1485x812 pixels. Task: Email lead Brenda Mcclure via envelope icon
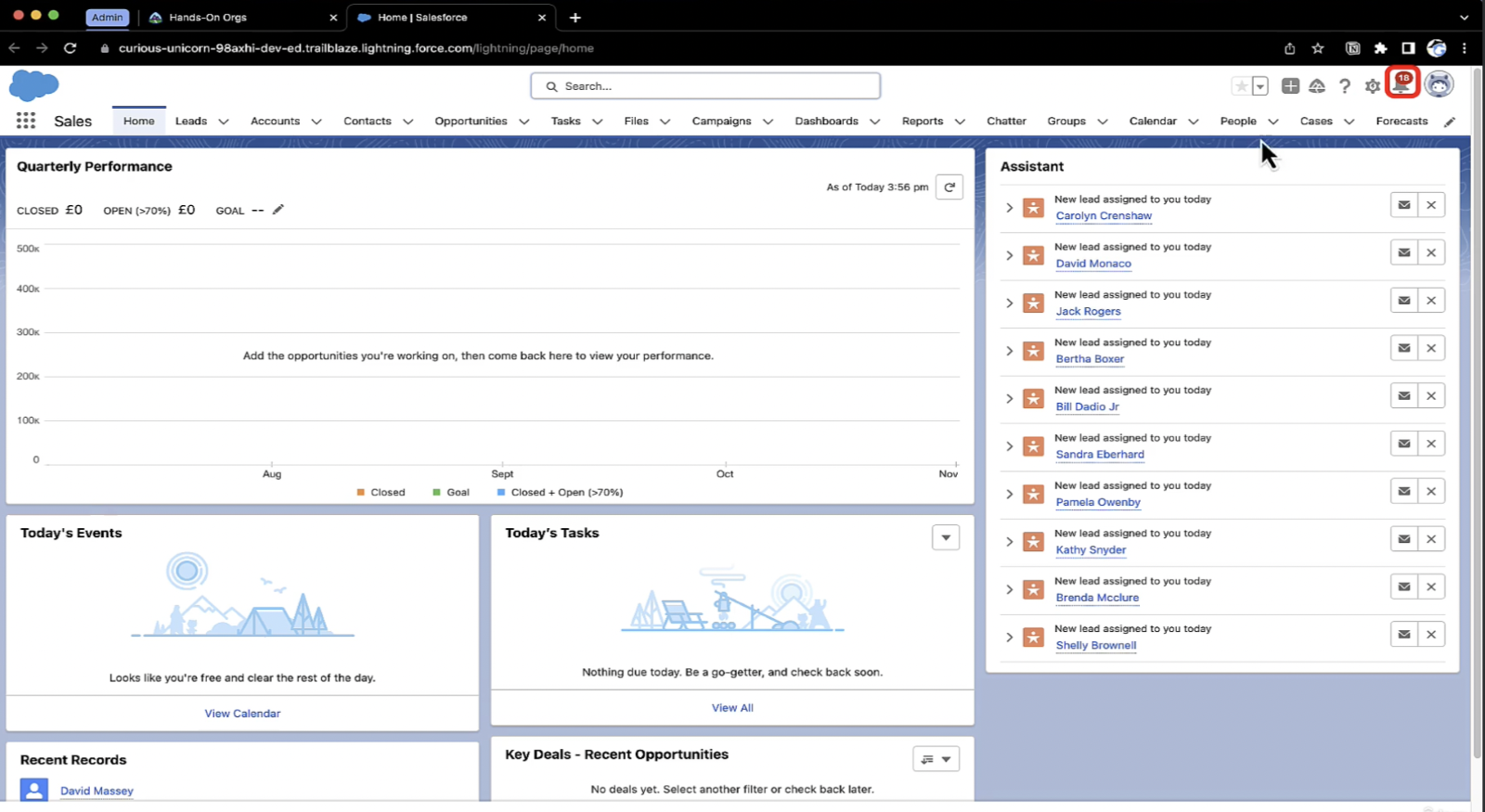coord(1404,586)
